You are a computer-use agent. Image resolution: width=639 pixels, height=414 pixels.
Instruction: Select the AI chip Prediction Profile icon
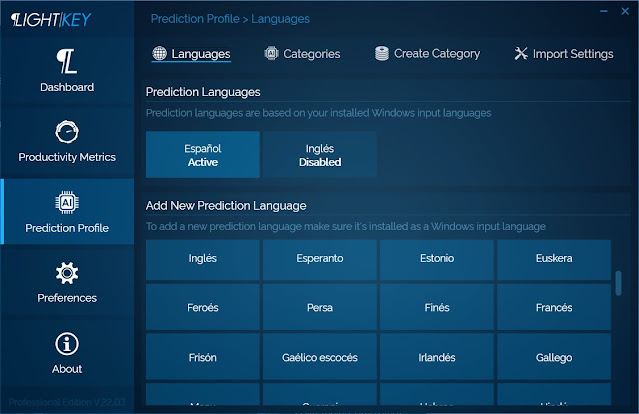[67, 203]
